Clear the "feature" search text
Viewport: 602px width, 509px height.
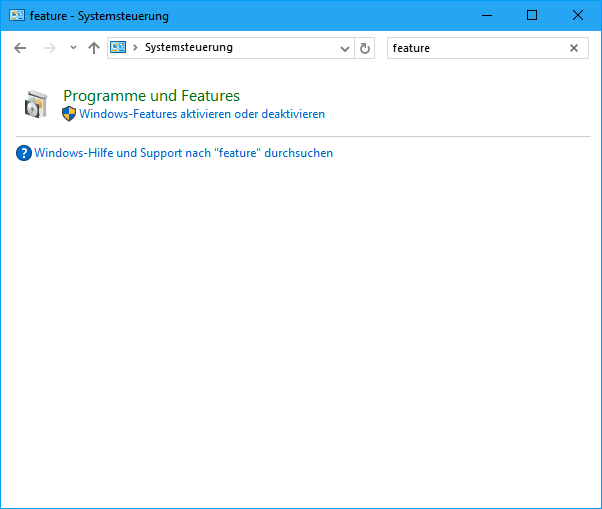click(x=574, y=48)
